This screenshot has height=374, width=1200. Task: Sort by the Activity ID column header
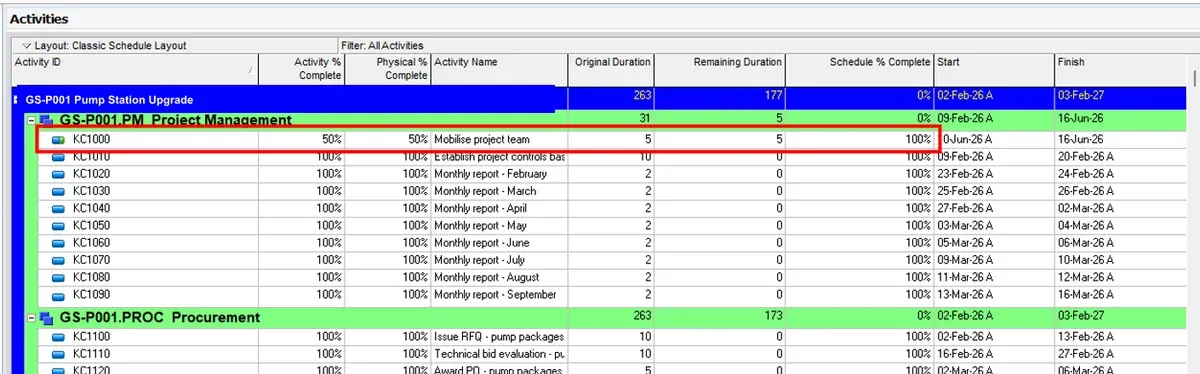click(x=134, y=69)
